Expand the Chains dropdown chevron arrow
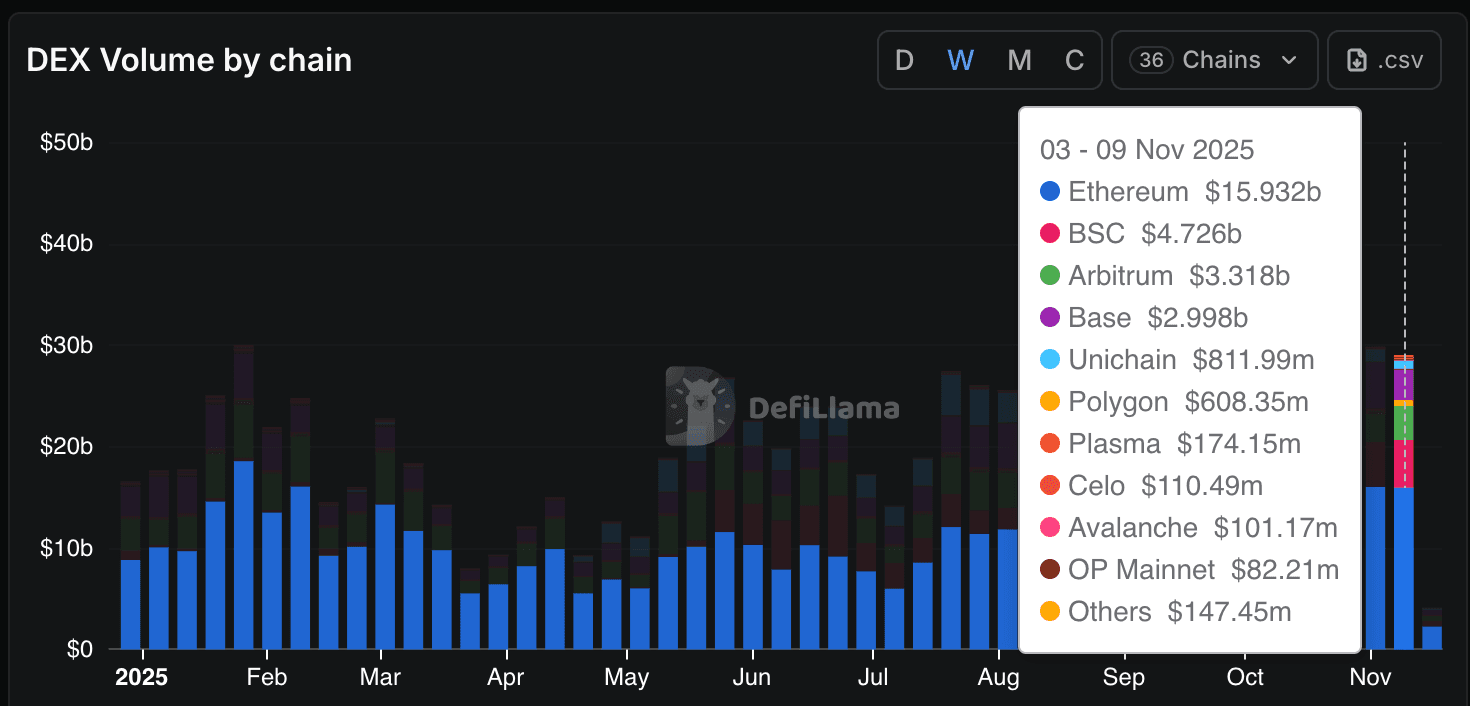 point(1289,61)
